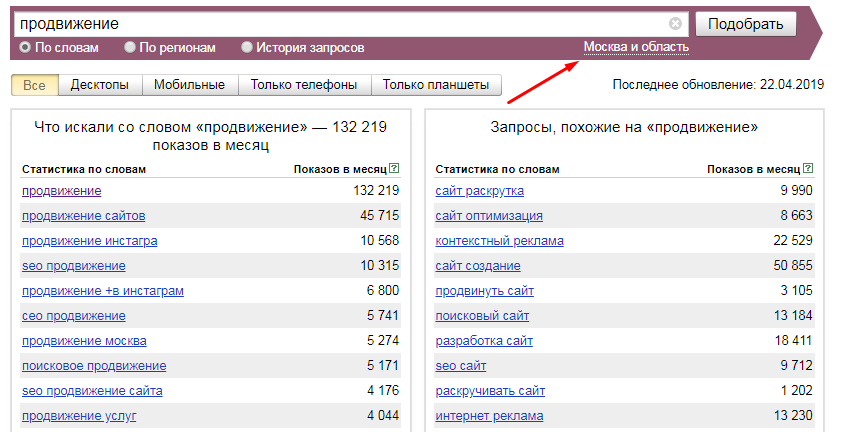Open the 'поисковый сайт' similar query
842x432 pixels.
[482, 316]
